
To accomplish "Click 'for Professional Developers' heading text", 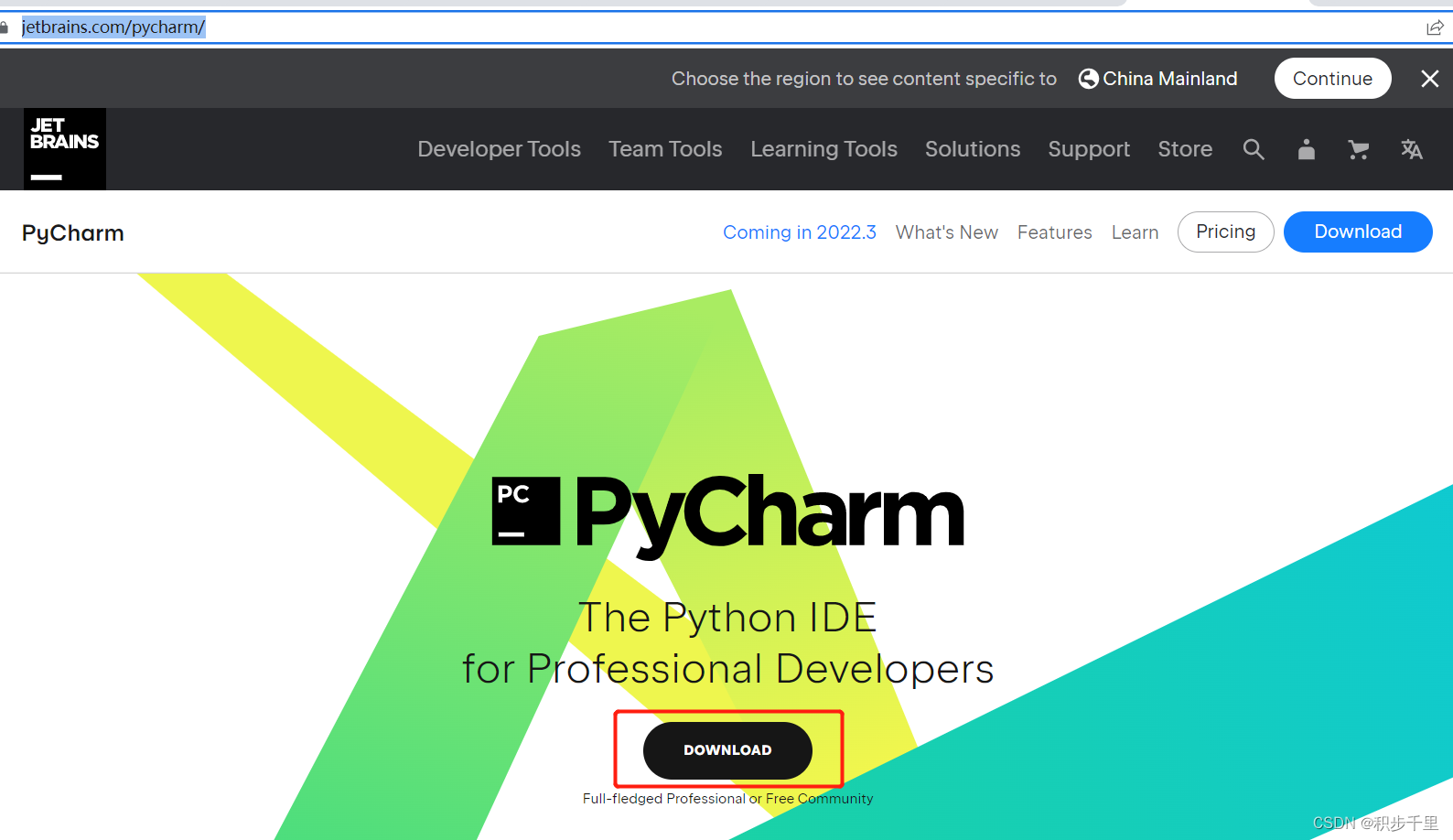I will (727, 670).
